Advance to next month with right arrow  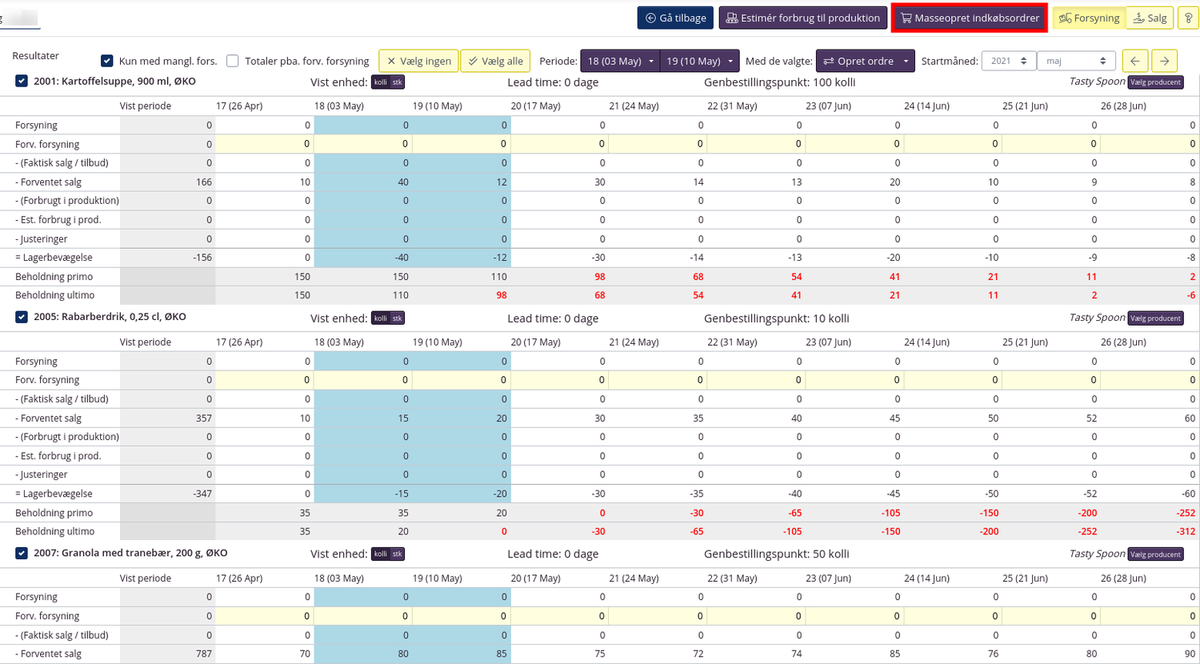click(1162, 61)
